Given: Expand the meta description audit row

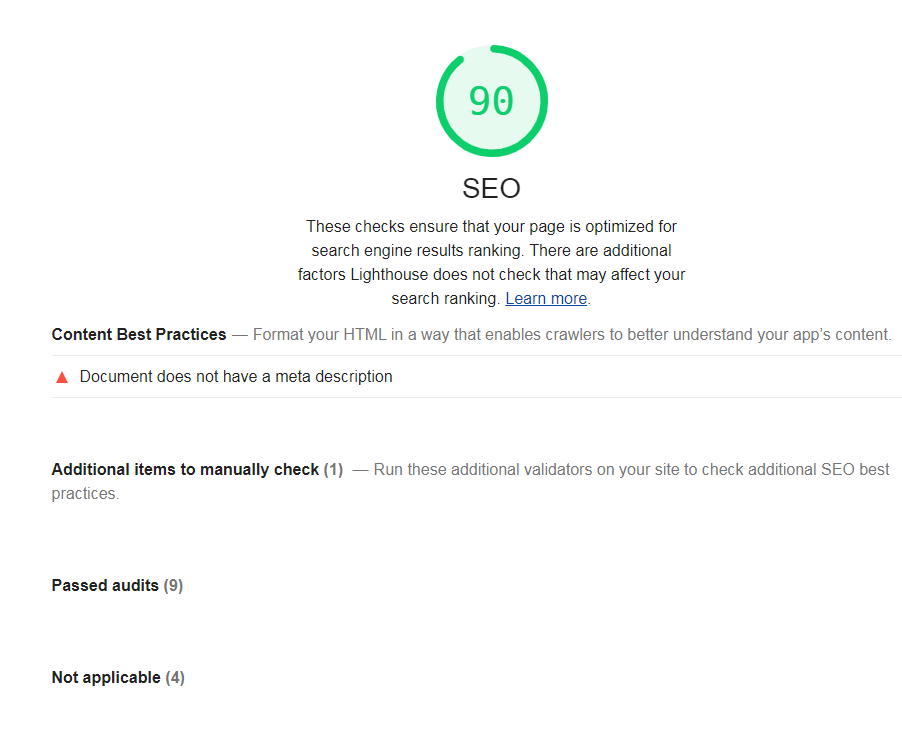Looking at the screenshot, I should [476, 377].
